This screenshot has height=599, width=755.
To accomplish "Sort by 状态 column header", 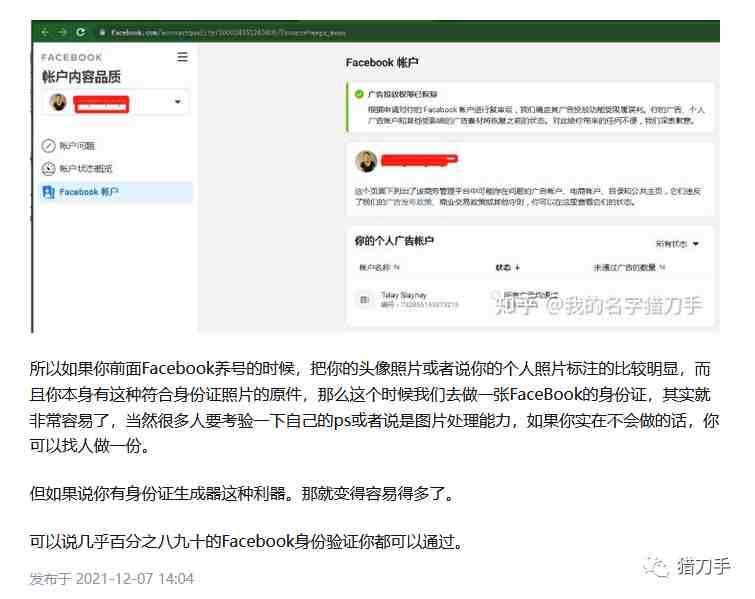I will pyautogui.click(x=508, y=267).
